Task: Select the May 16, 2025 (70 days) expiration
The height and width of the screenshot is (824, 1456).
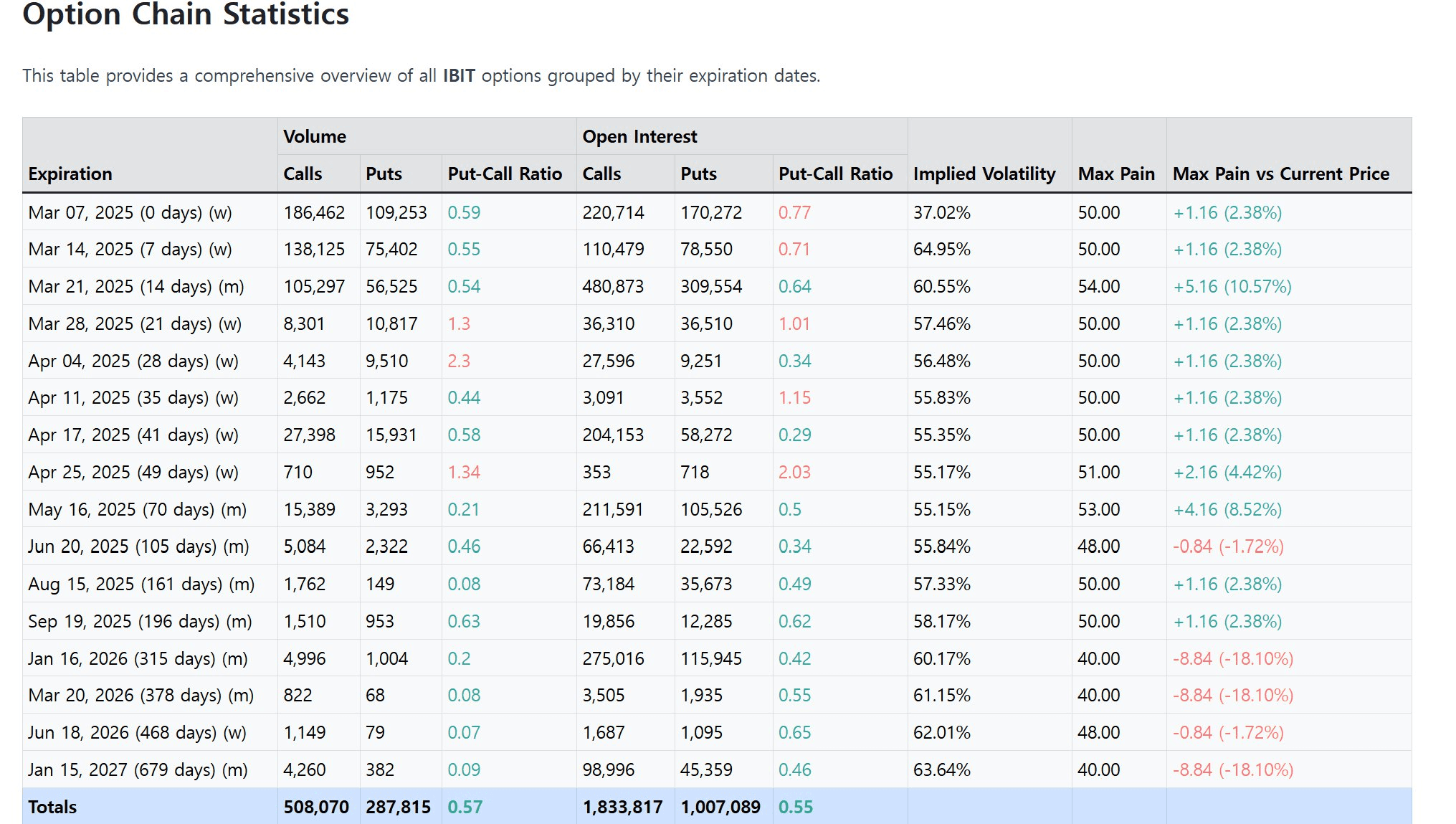Action: [x=138, y=509]
